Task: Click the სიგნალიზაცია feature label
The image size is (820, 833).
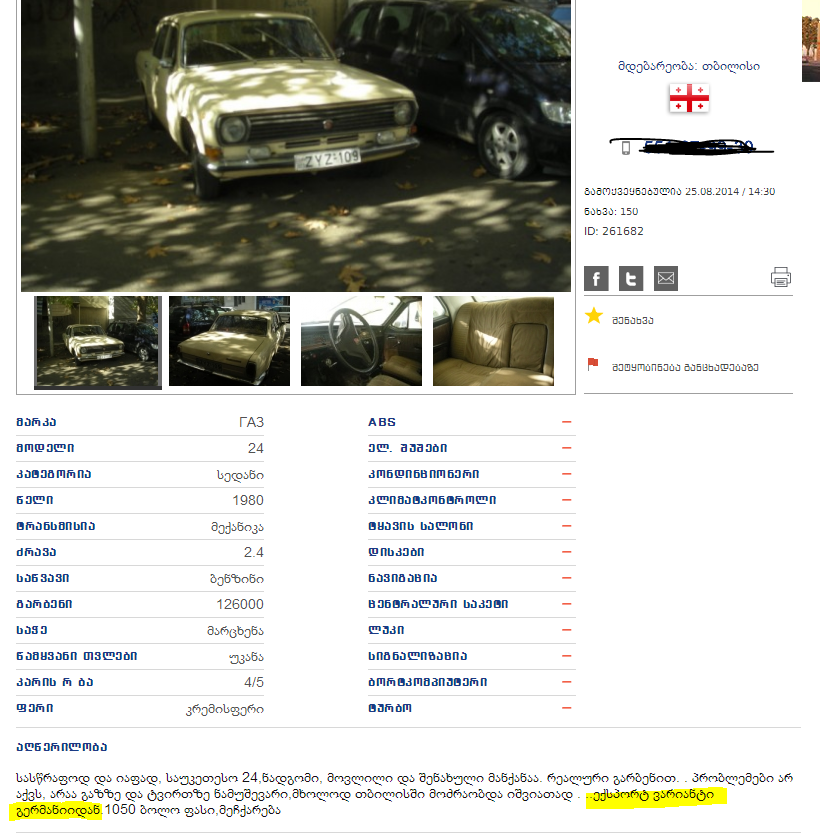Action: tap(417, 656)
